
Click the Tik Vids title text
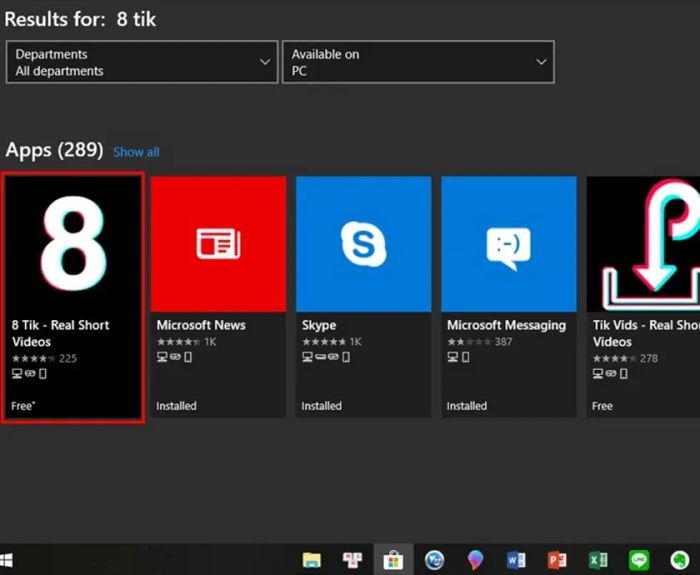646,333
